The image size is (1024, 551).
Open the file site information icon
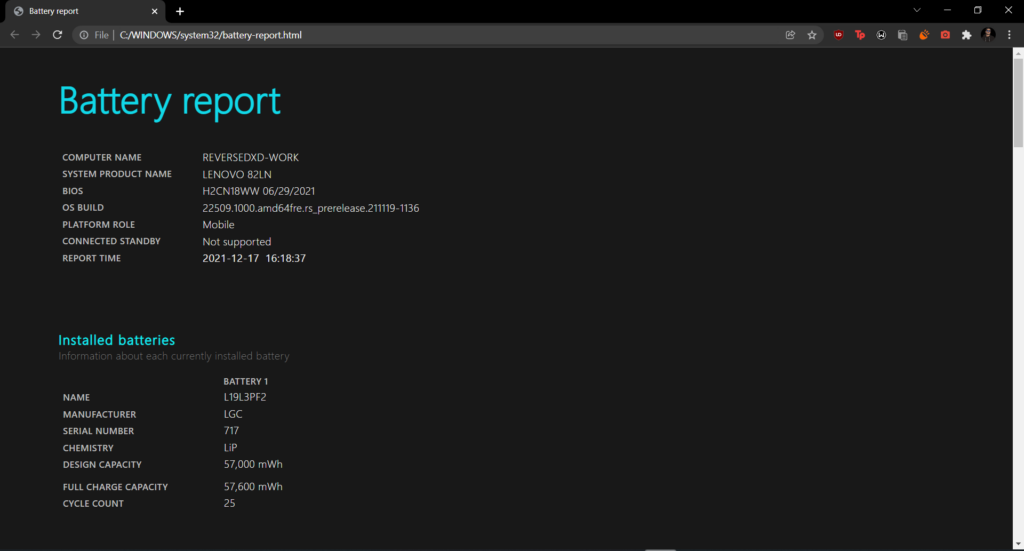[x=84, y=35]
